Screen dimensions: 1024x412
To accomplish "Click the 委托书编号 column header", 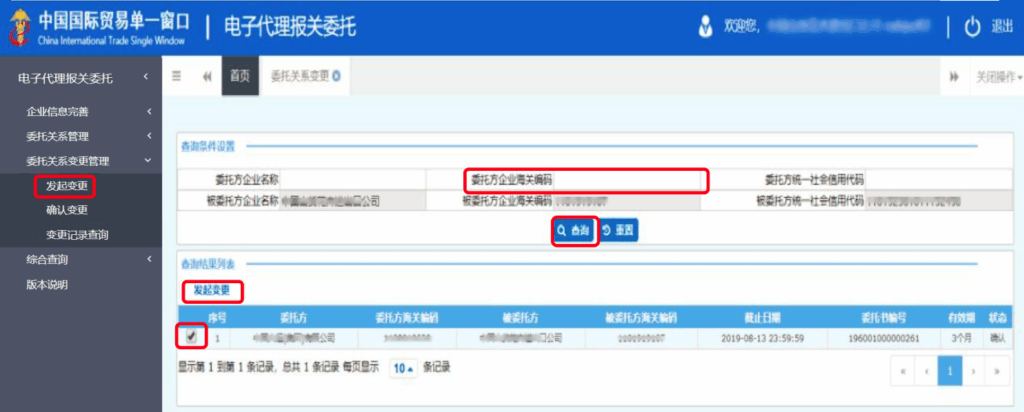I will coord(884,317).
